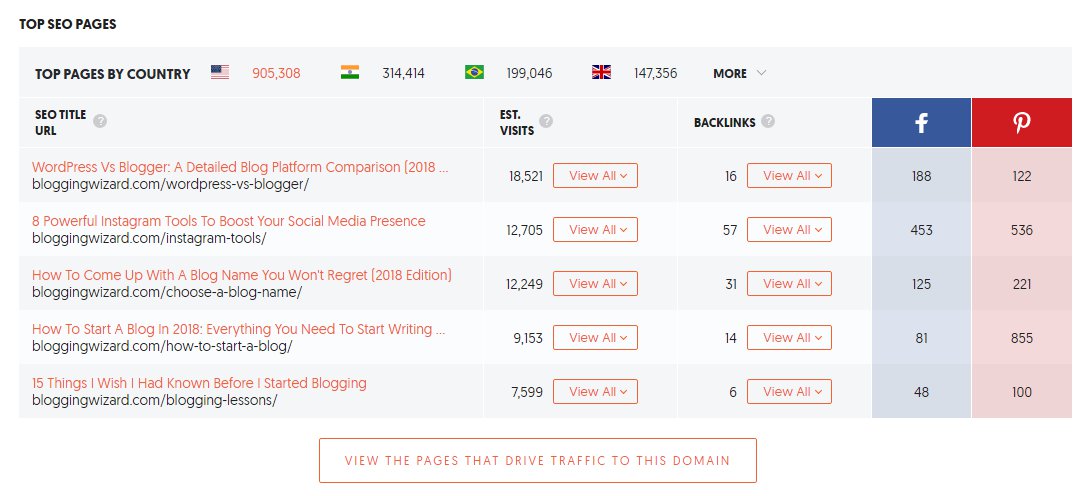Click the Backlinks help question icon
This screenshot has height=496, width=1091.
click(x=767, y=122)
